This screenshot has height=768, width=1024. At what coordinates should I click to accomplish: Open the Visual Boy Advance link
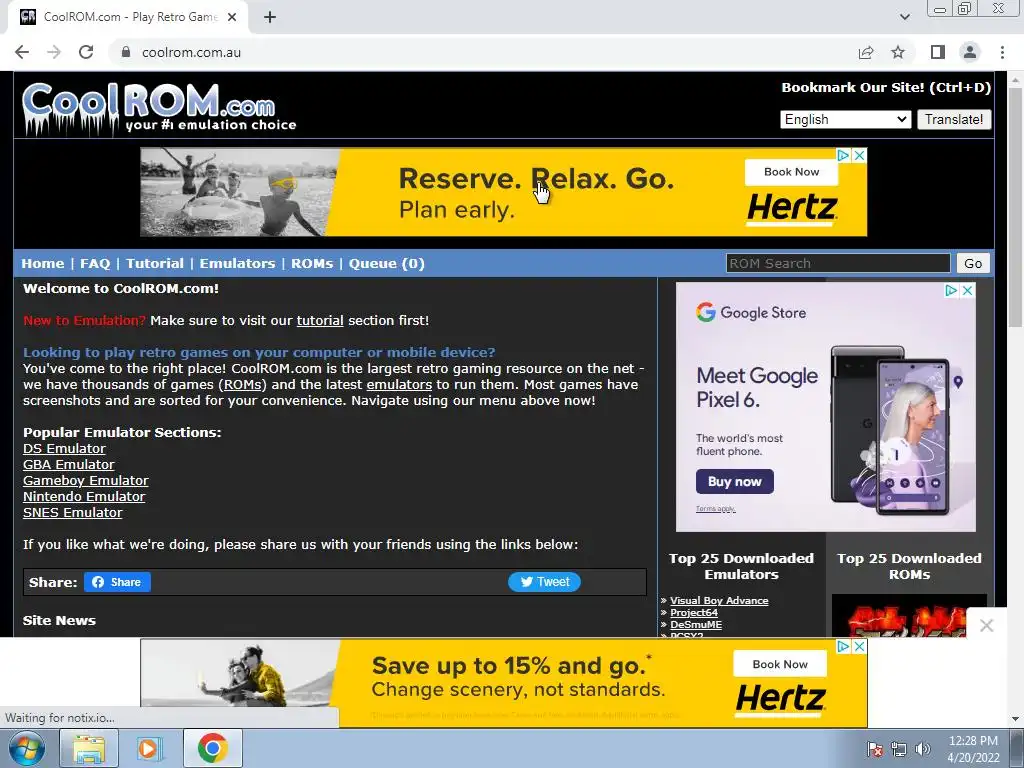[719, 600]
